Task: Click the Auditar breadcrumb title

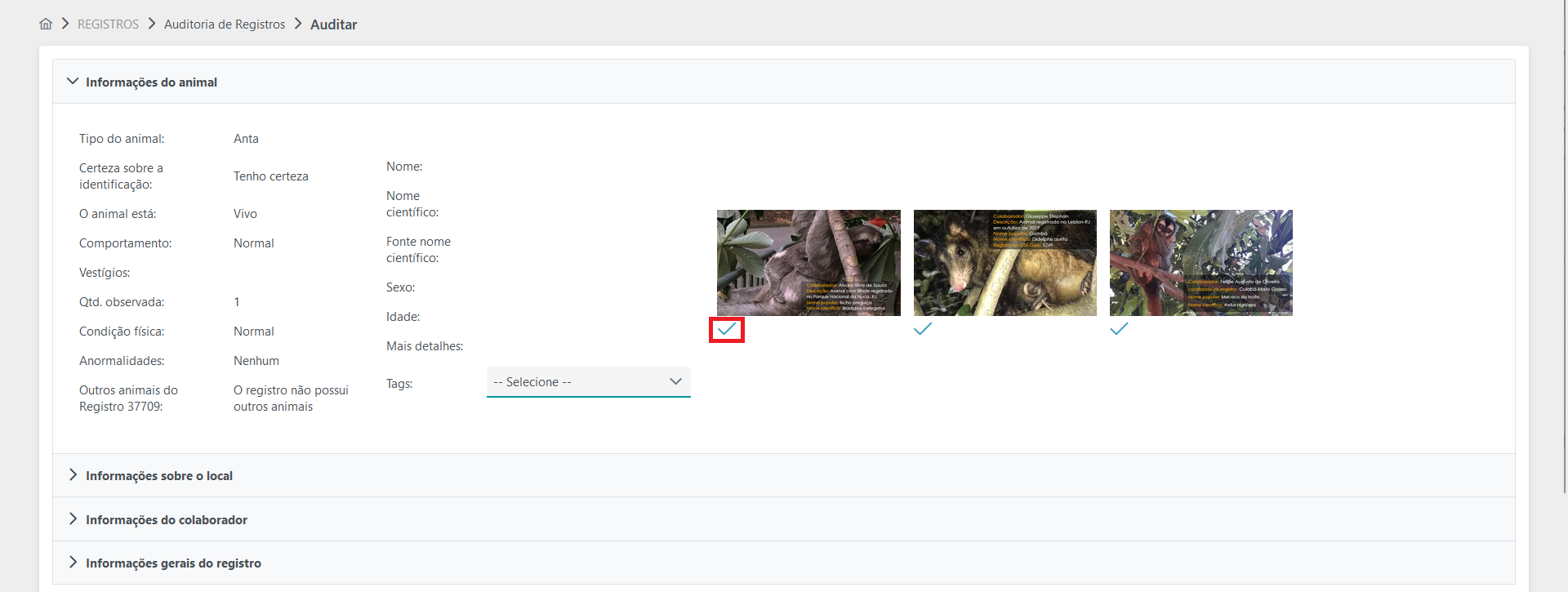Action: (333, 24)
